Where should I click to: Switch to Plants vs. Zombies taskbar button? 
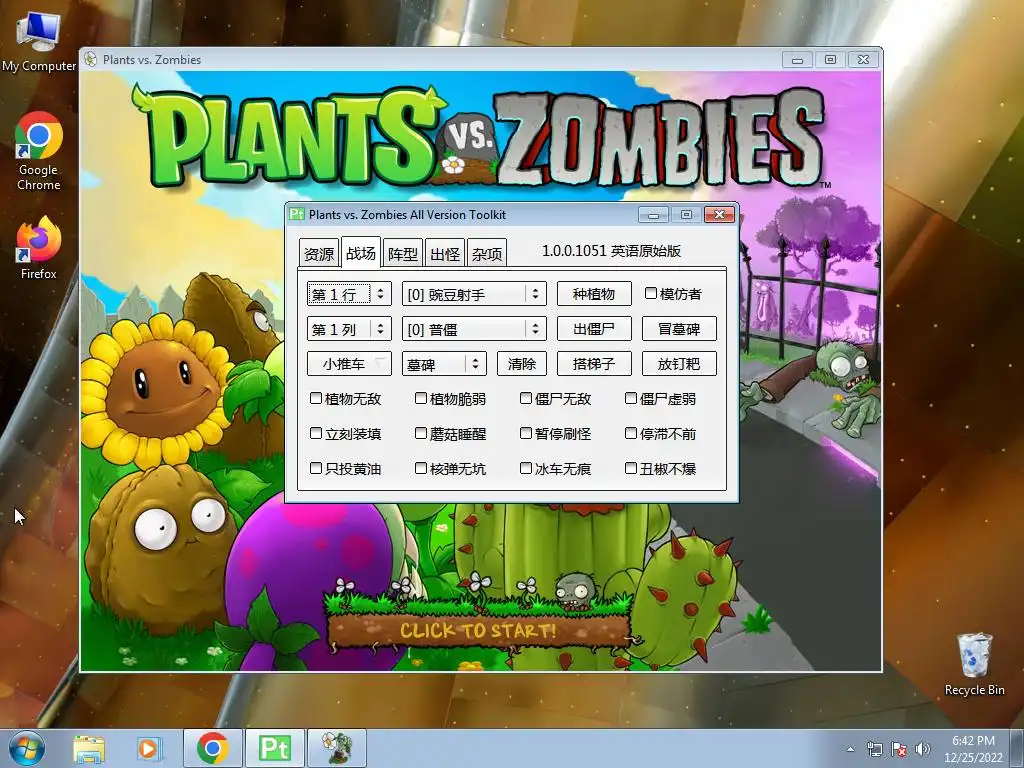[336, 748]
